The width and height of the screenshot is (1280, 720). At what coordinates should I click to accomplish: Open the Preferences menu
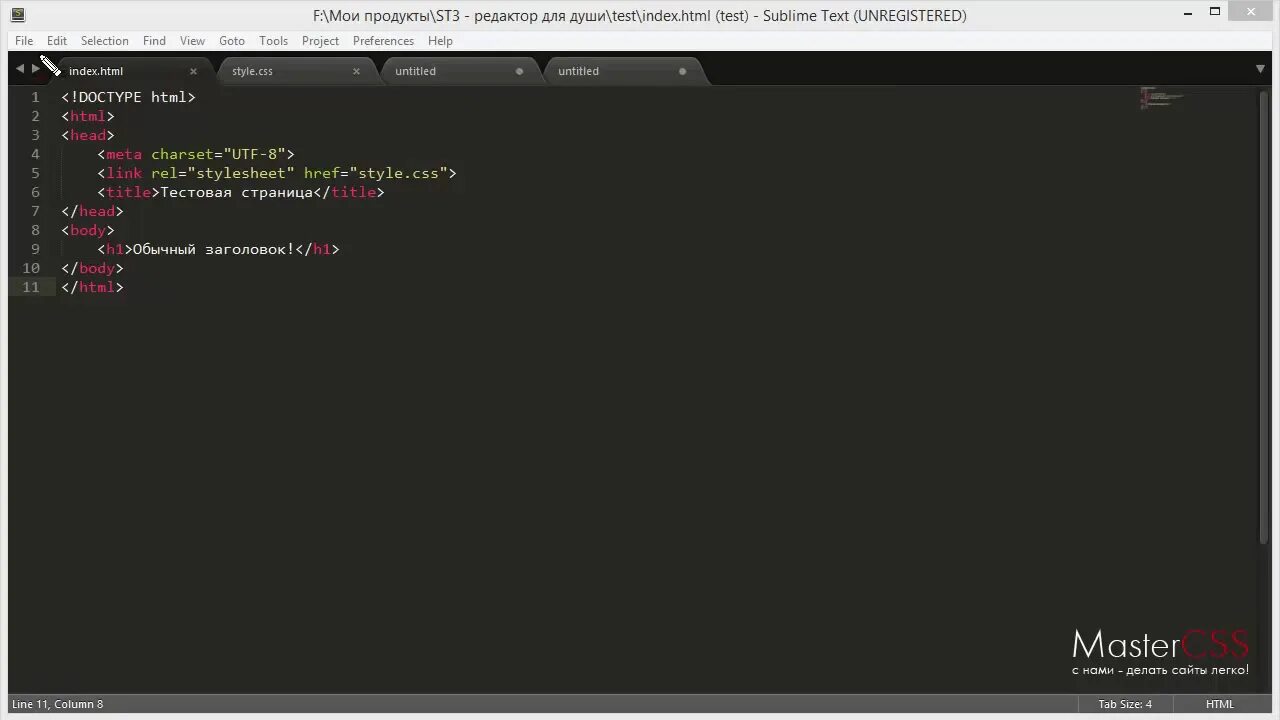click(x=383, y=41)
